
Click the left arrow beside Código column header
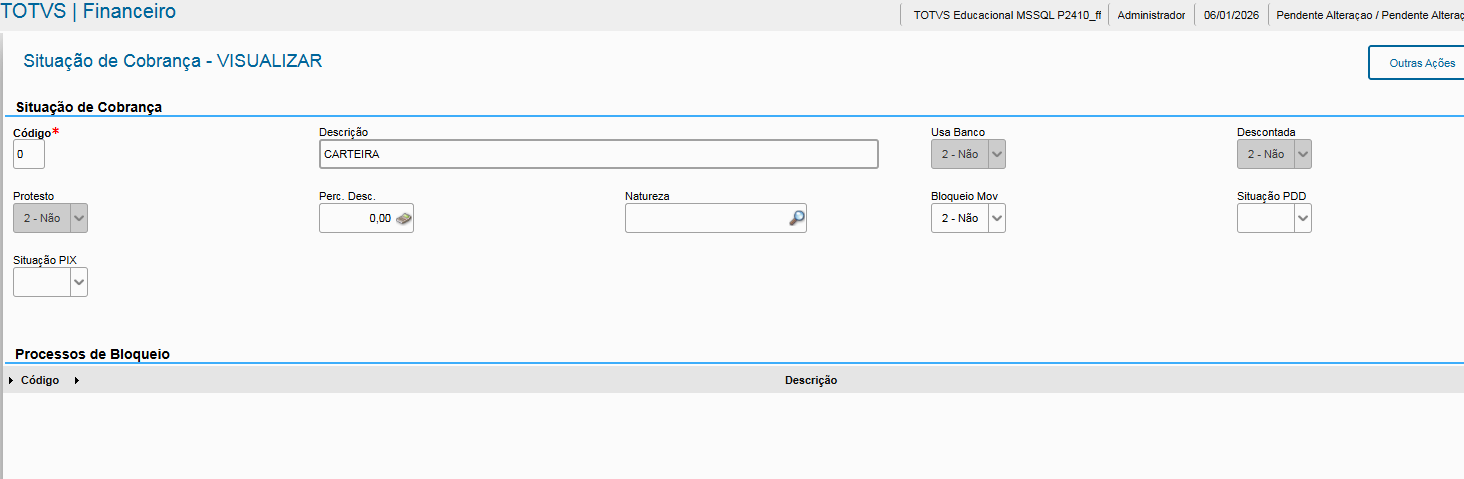tap(11, 381)
